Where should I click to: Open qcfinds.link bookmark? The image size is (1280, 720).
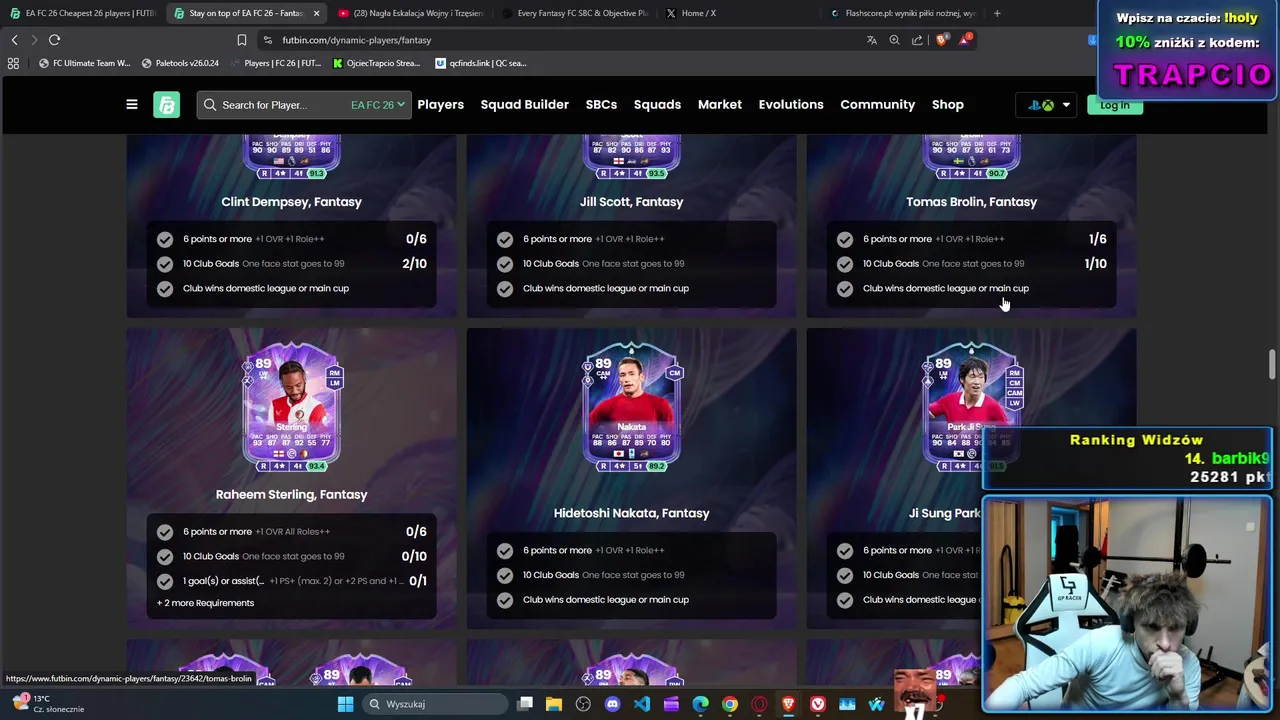(x=480, y=63)
